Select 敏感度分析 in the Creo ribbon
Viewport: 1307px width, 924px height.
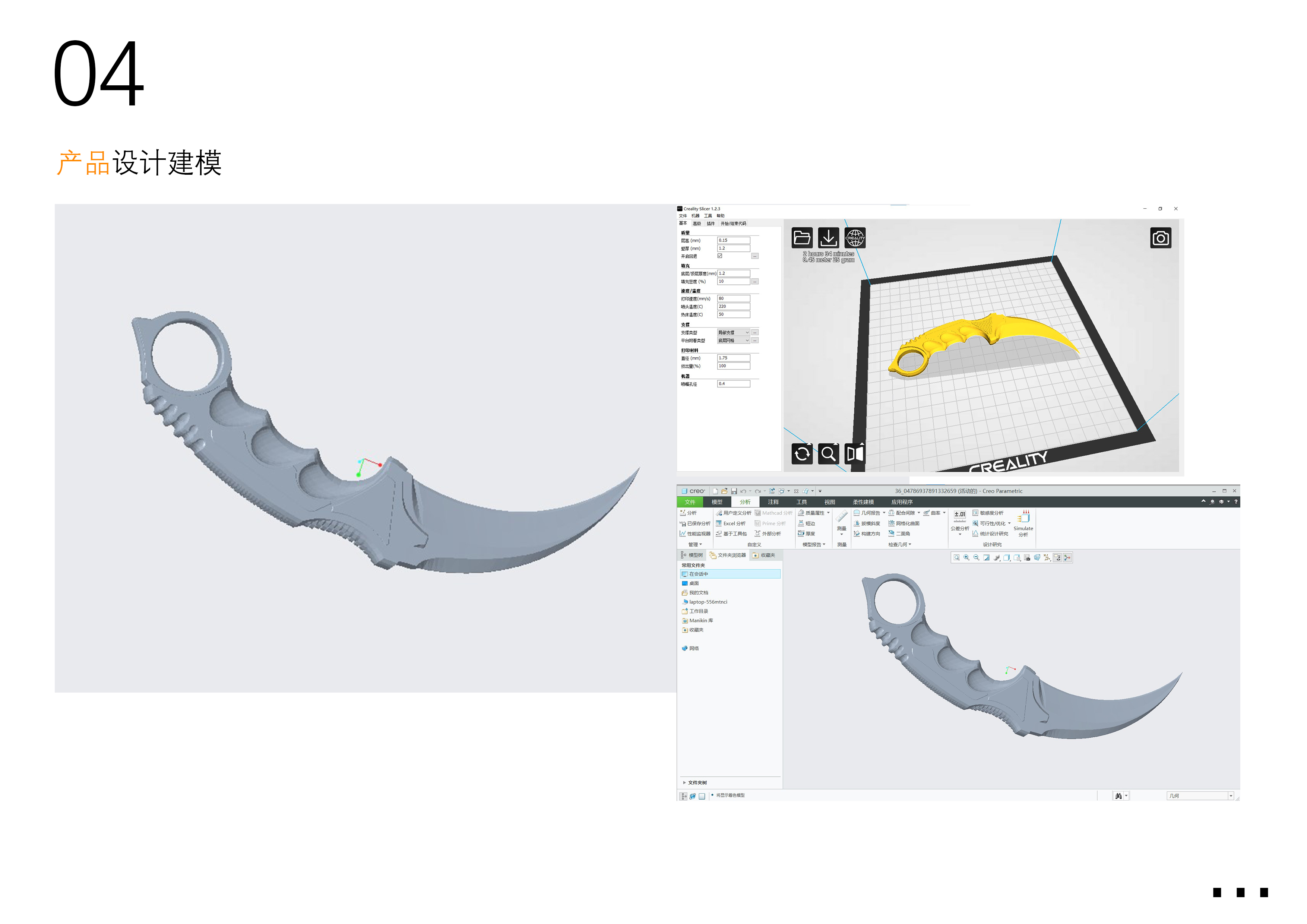pyautogui.click(x=989, y=512)
